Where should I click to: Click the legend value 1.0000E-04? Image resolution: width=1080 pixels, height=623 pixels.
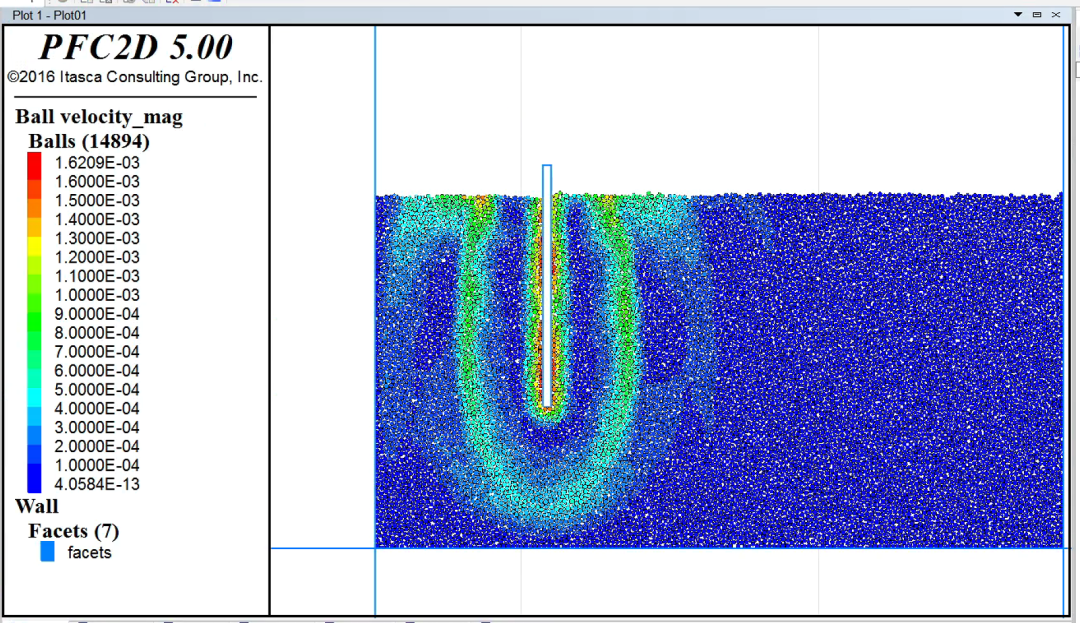coord(97,465)
